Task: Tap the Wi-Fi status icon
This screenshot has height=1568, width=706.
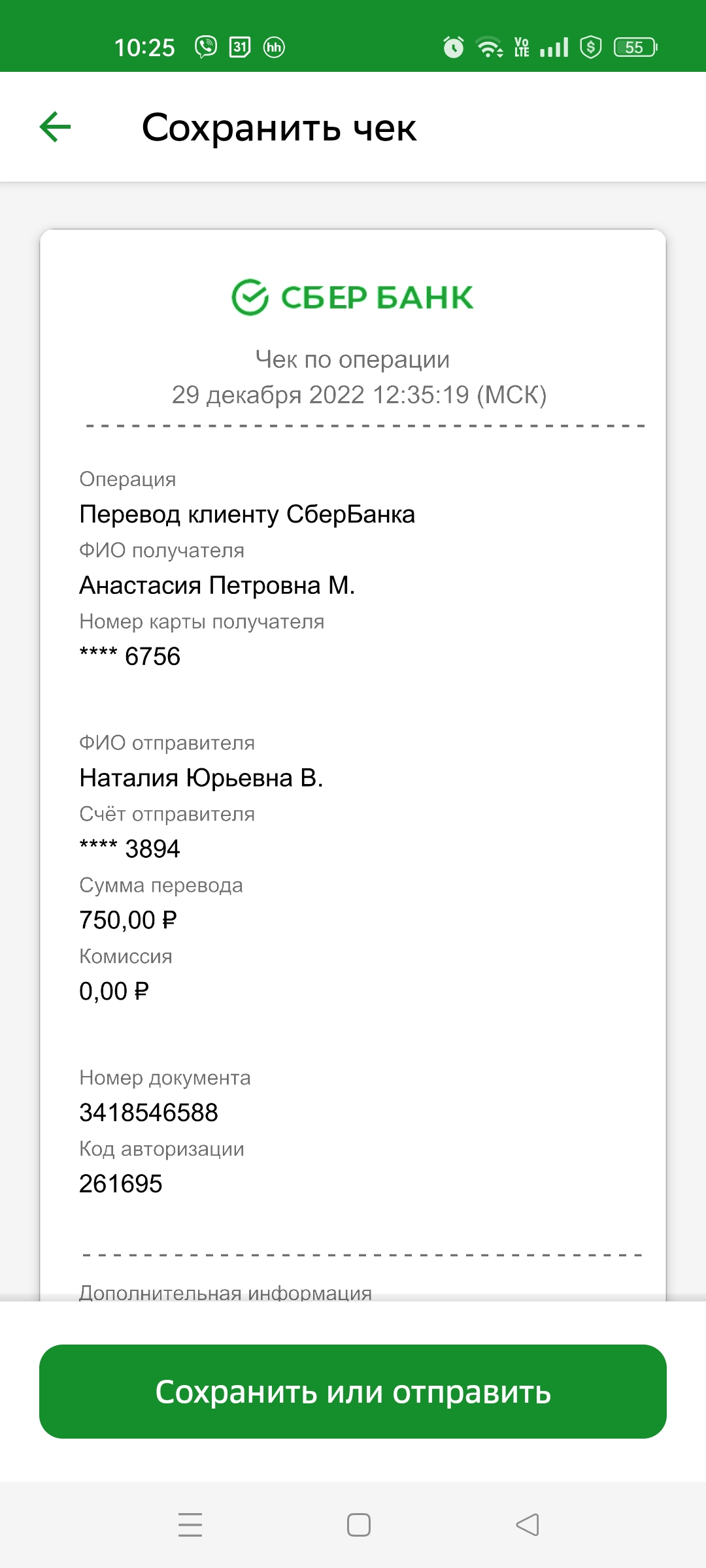Action: (x=490, y=47)
